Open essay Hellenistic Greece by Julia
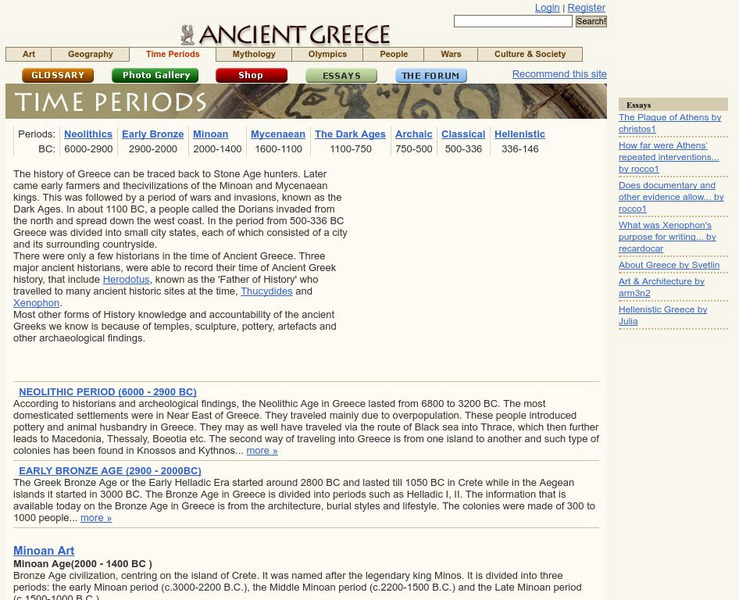739x600 pixels. pos(663,315)
